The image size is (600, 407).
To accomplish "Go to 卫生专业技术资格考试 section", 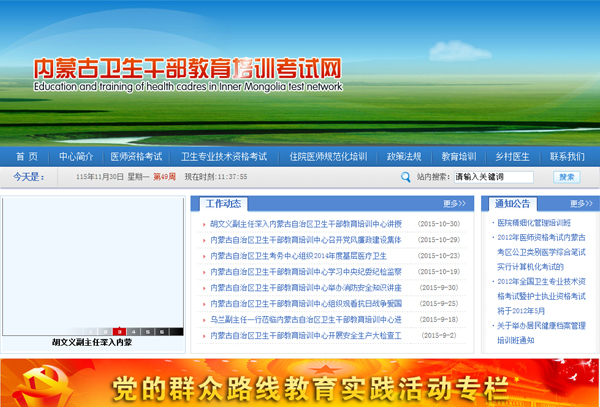I will coord(224,157).
